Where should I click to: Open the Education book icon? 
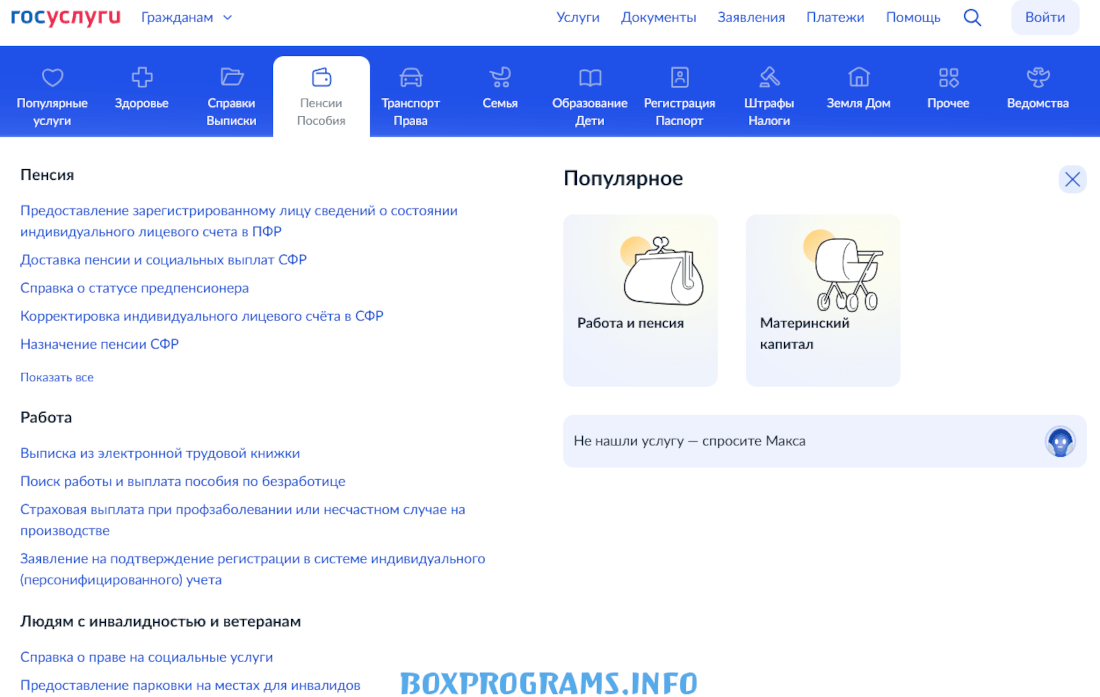pyautogui.click(x=590, y=77)
